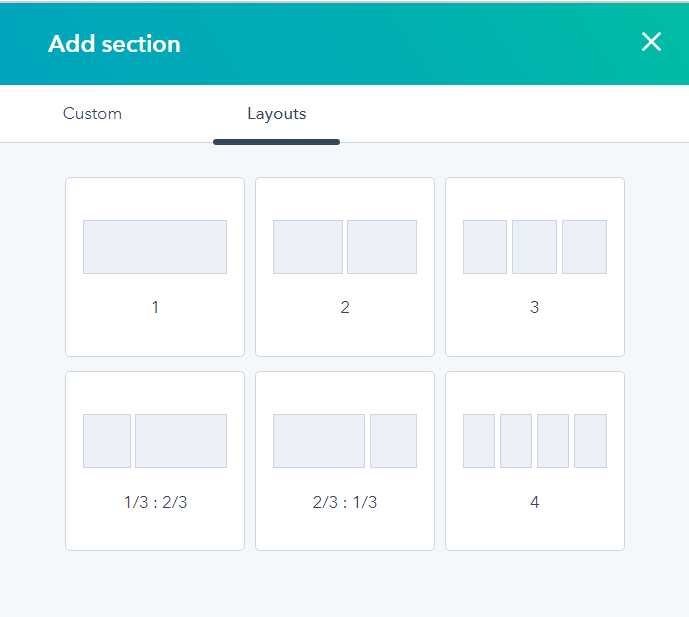
Task: Pick the wide-left narrow-right layout icon
Action: (x=345, y=441)
